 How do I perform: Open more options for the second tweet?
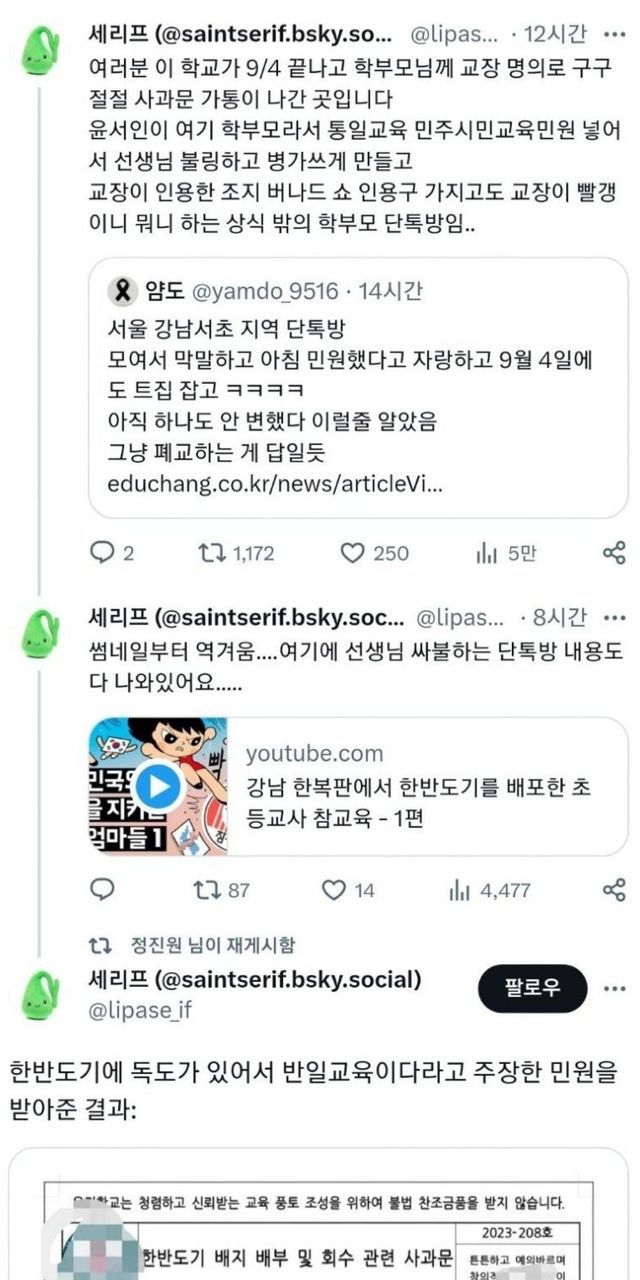[x=614, y=617]
